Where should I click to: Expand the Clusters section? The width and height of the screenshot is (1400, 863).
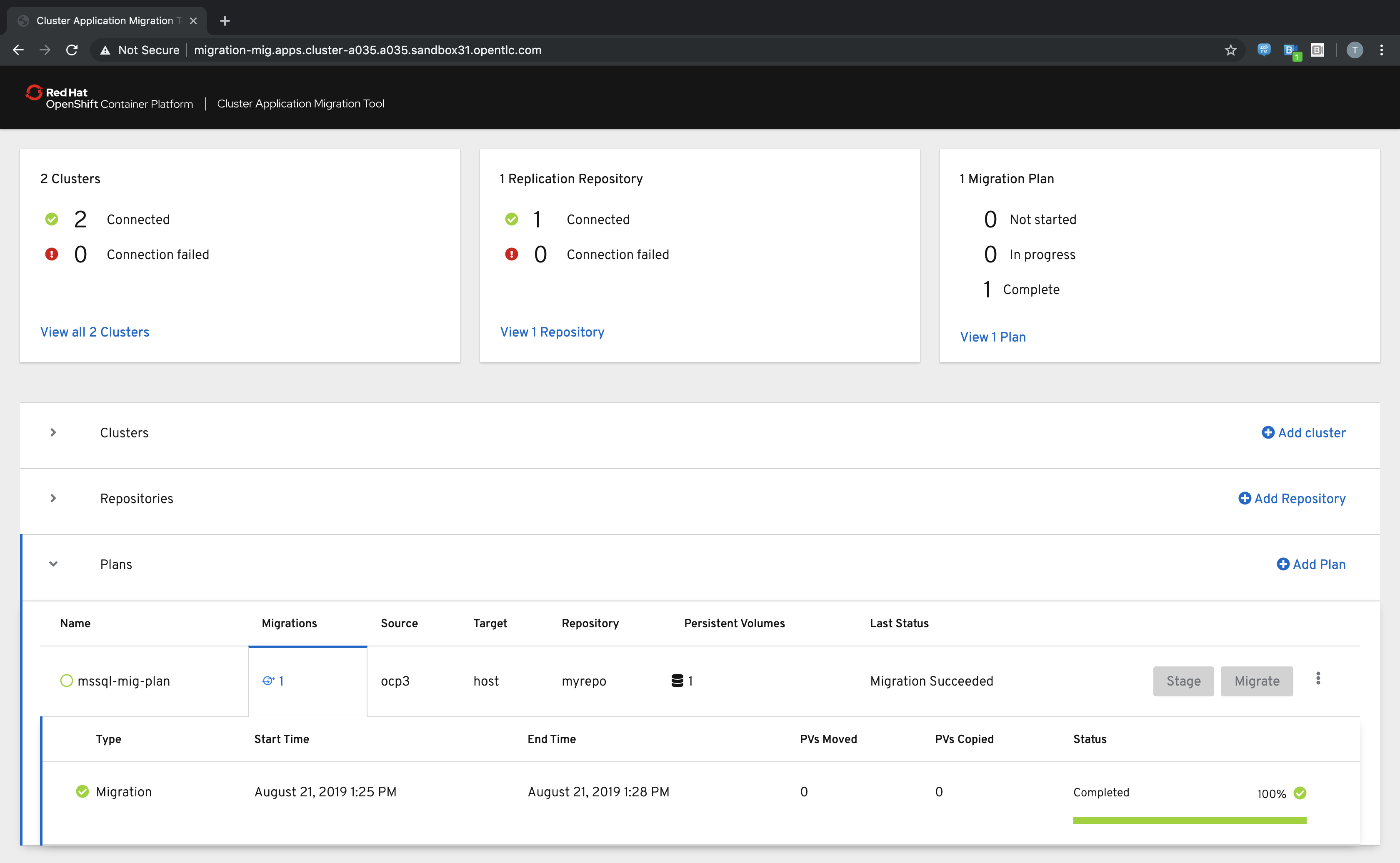tap(53, 432)
